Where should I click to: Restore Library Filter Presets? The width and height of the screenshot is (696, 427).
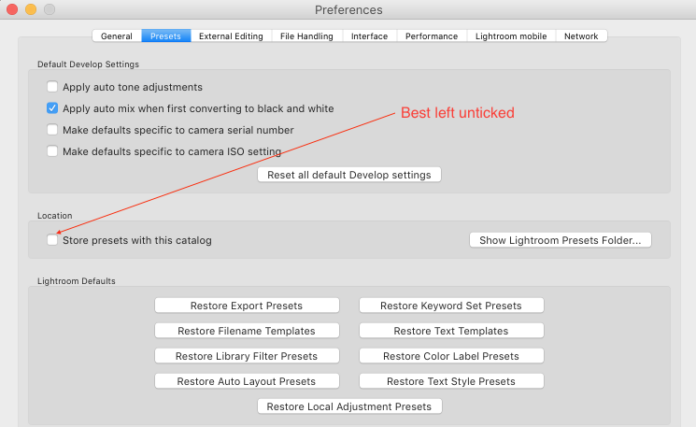pos(247,356)
